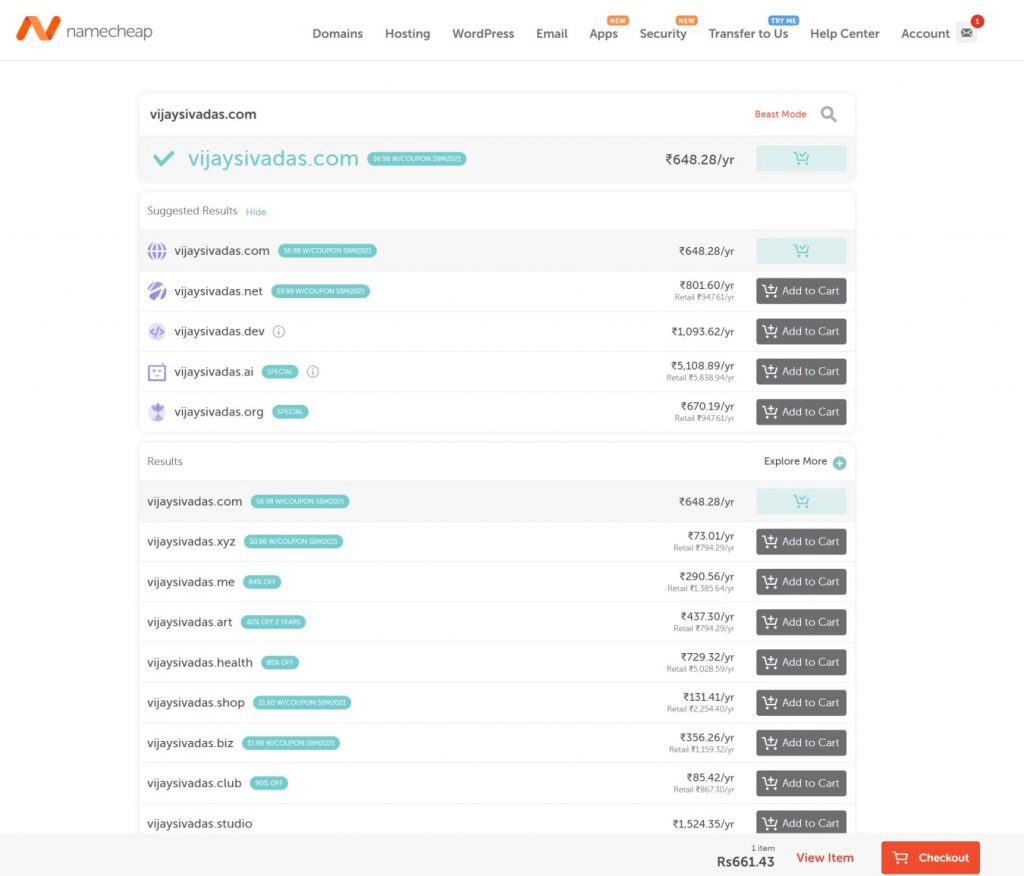Click Explore More link text
The image size is (1024, 876).
795,461
